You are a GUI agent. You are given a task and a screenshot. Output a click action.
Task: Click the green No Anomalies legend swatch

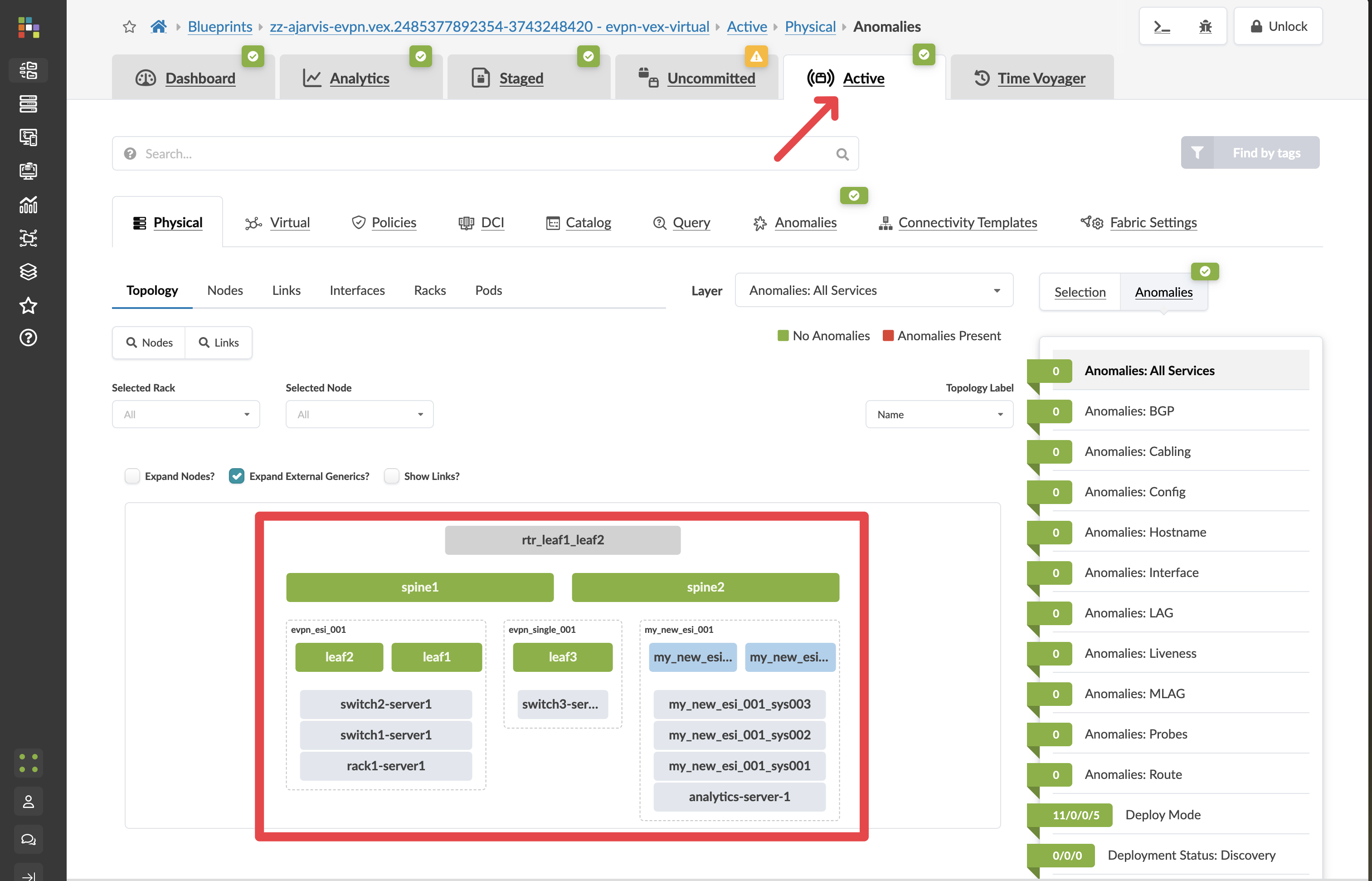783,336
